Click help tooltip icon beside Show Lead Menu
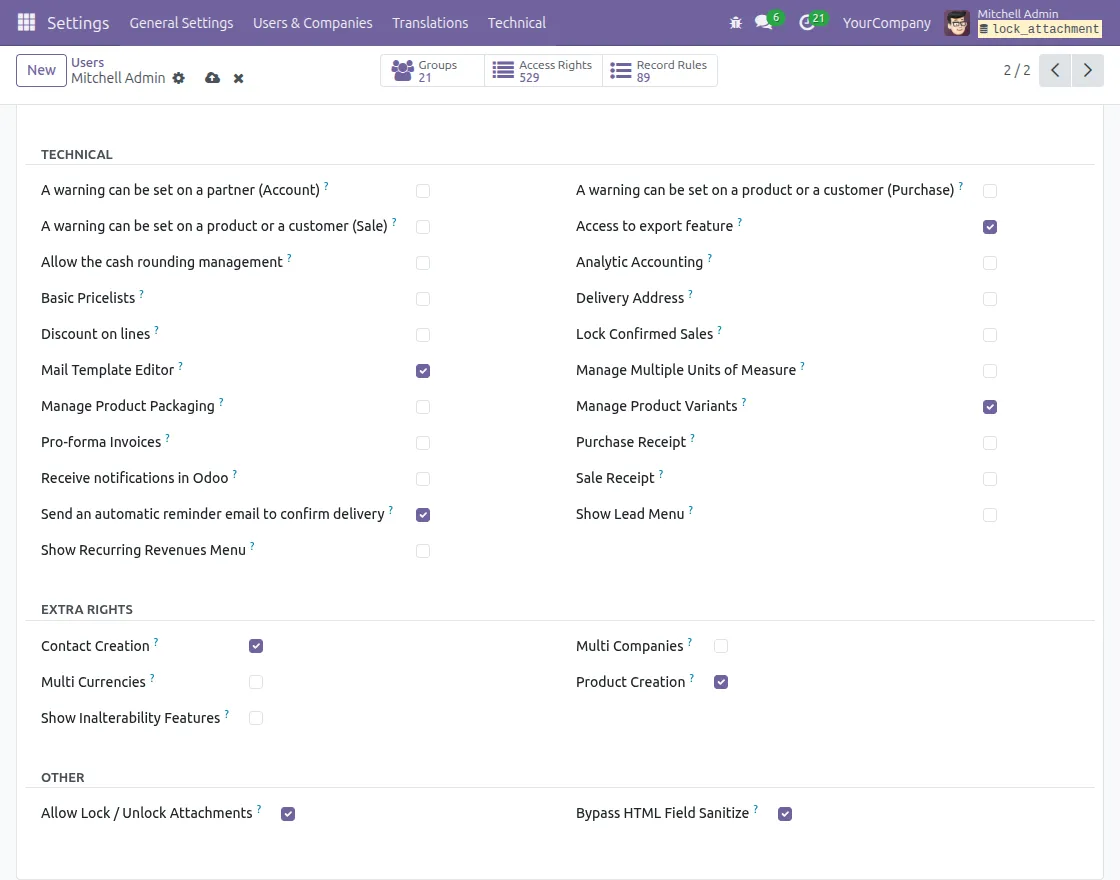Image resolution: width=1120 pixels, height=880 pixels. (x=691, y=510)
